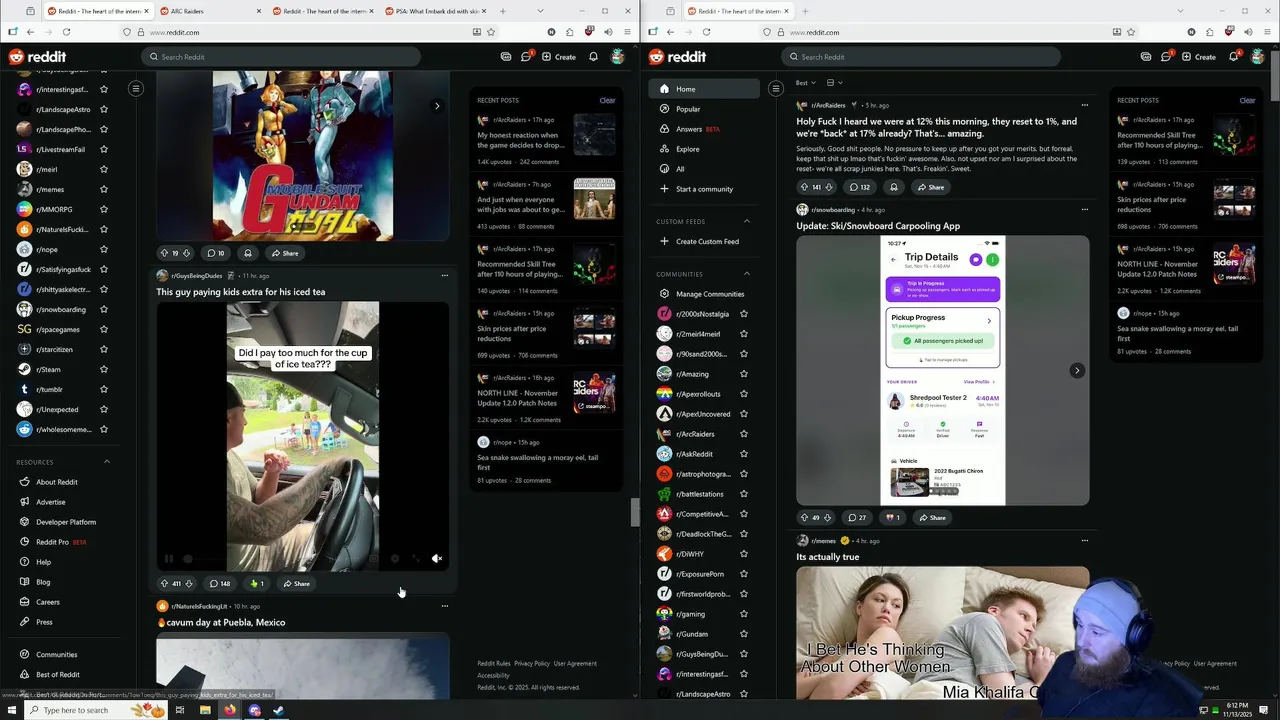The width and height of the screenshot is (1280, 720).
Task: Open NORTH LINE patch notes thumbnail, left window
Action: tap(594, 393)
